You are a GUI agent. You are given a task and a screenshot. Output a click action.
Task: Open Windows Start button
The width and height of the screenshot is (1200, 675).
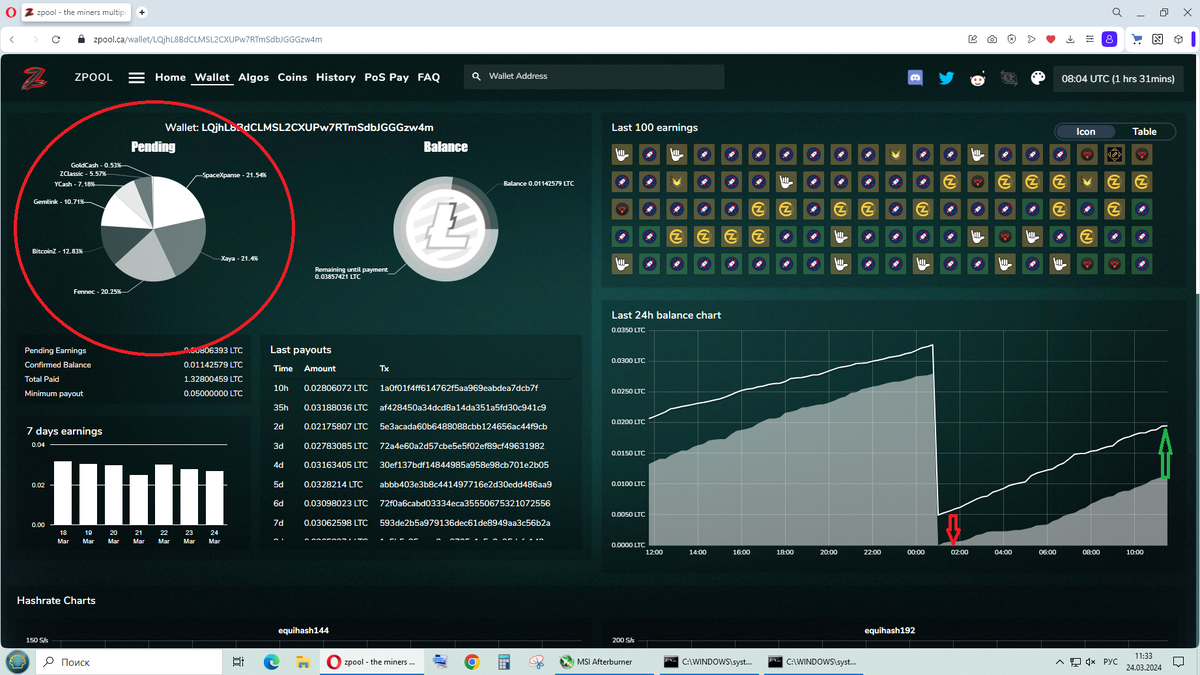click(18, 662)
